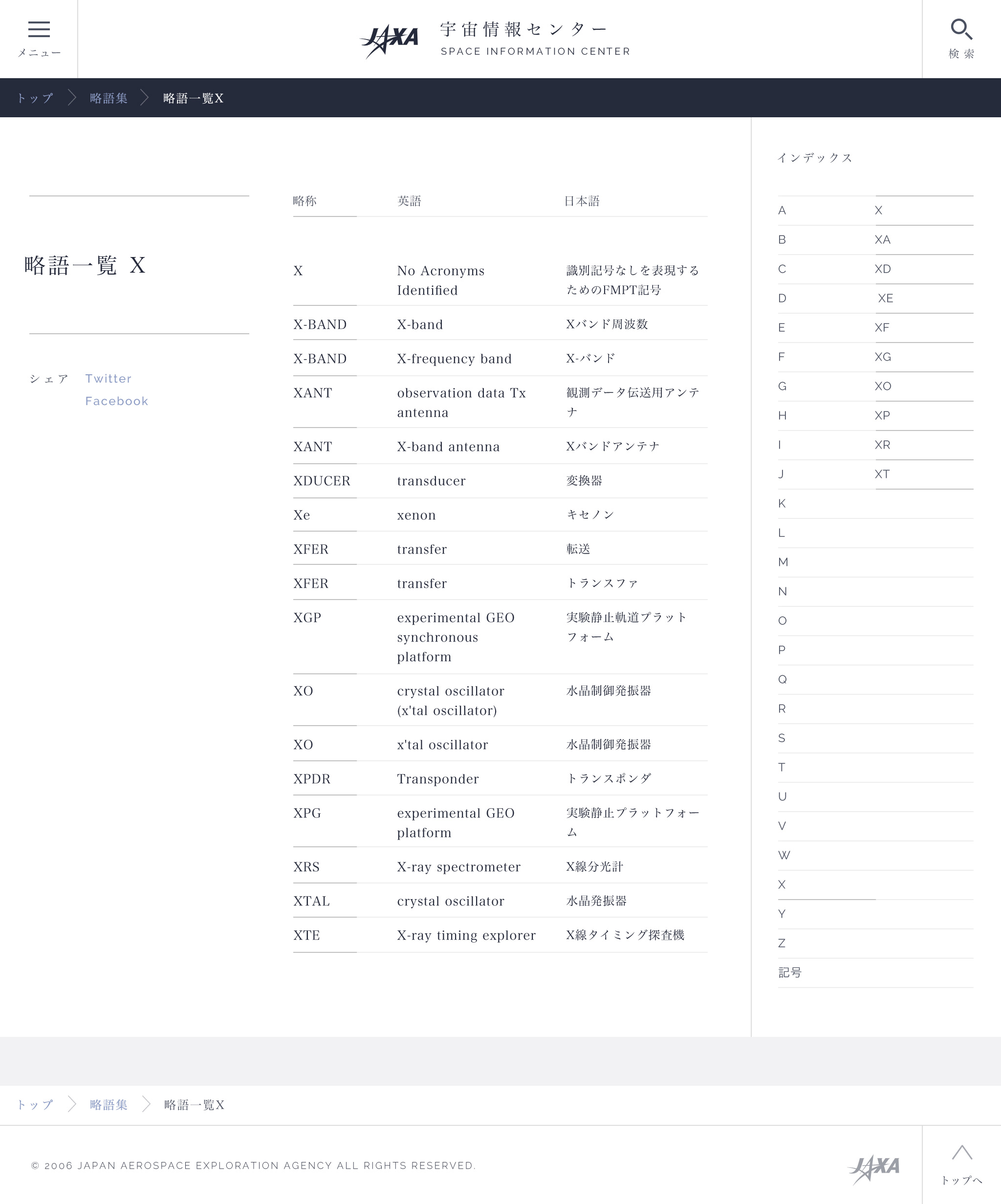Select 記号 in the index list
This screenshot has width=1001, height=1204.
tap(789, 972)
